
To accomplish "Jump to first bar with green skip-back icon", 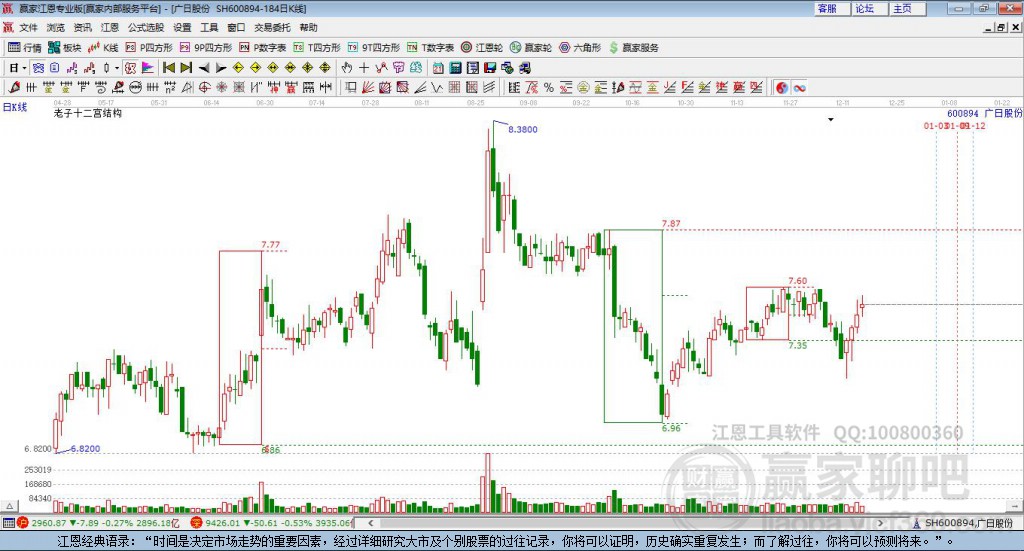I will [x=168, y=68].
